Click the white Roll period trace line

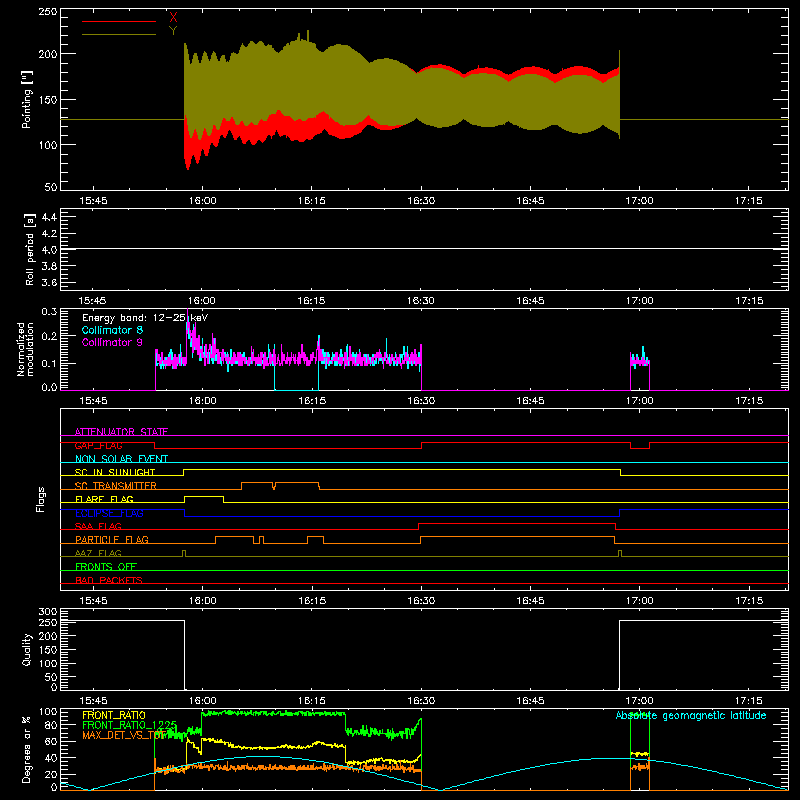point(424,248)
